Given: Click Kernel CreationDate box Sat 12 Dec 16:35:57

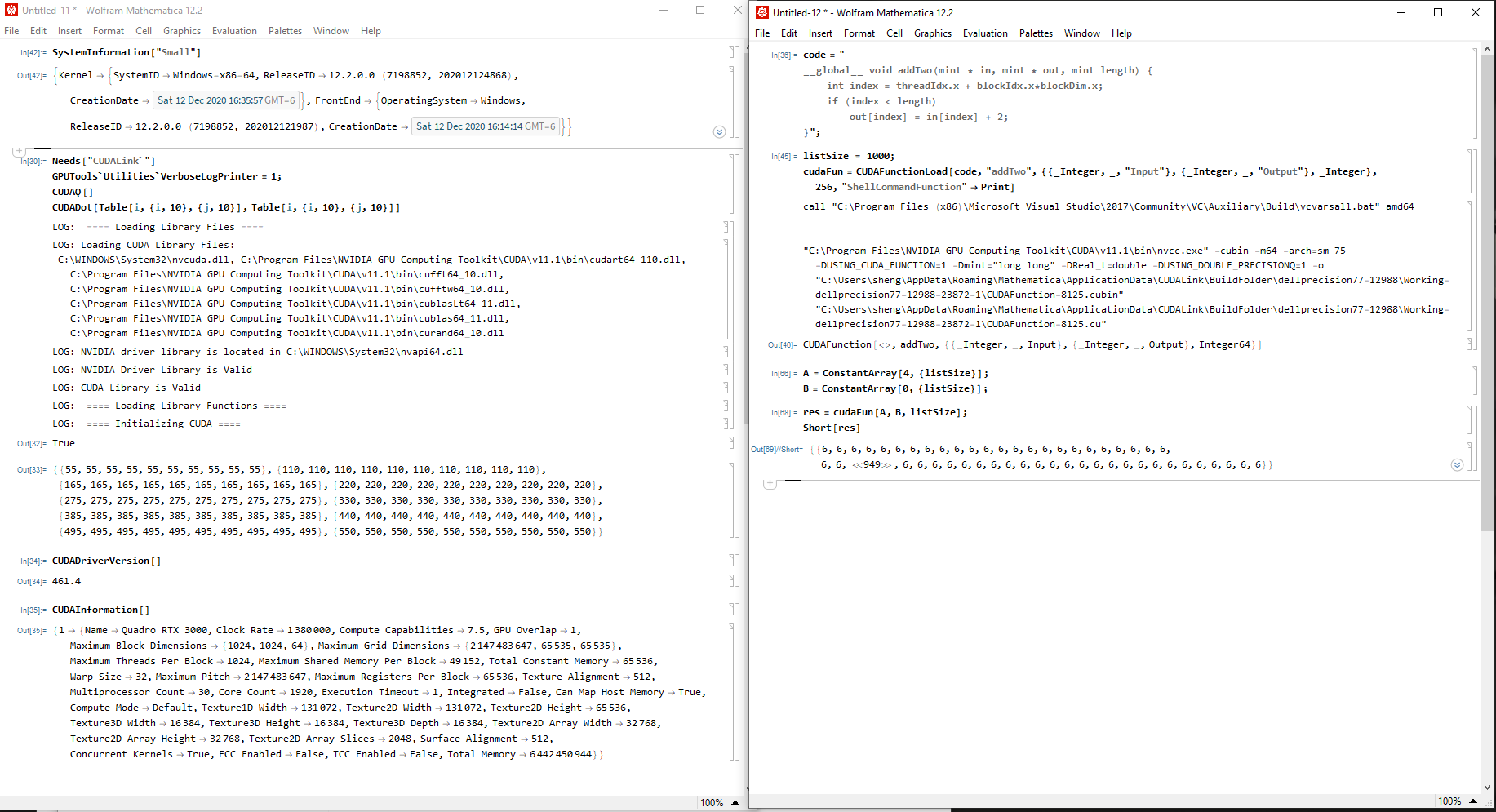Looking at the screenshot, I should 226,100.
